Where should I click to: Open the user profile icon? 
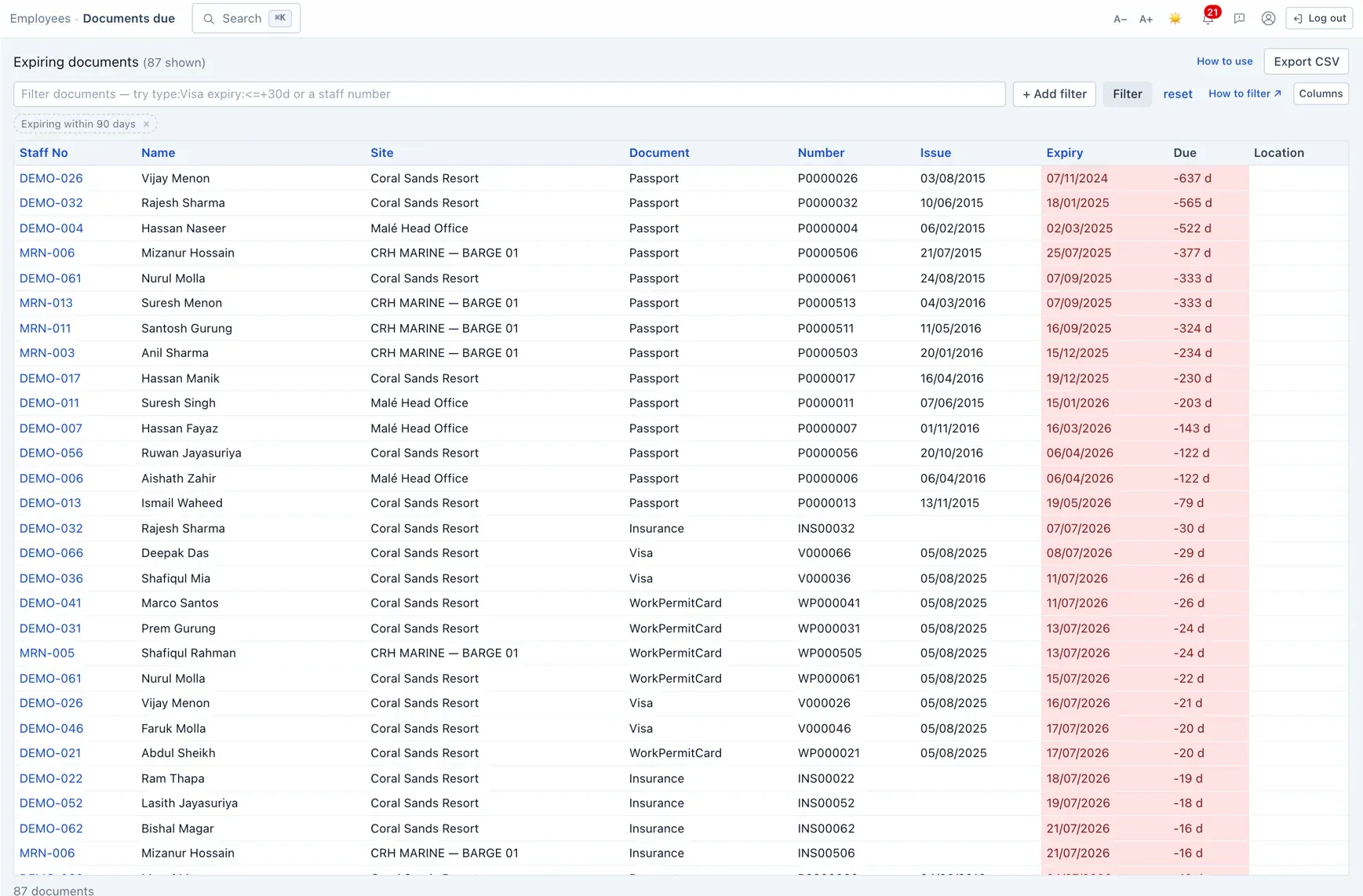[x=1268, y=19]
